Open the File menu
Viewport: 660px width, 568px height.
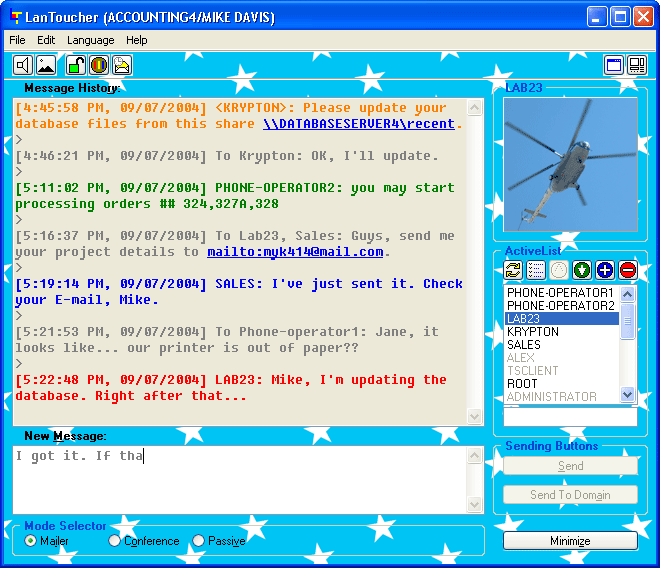click(17, 40)
